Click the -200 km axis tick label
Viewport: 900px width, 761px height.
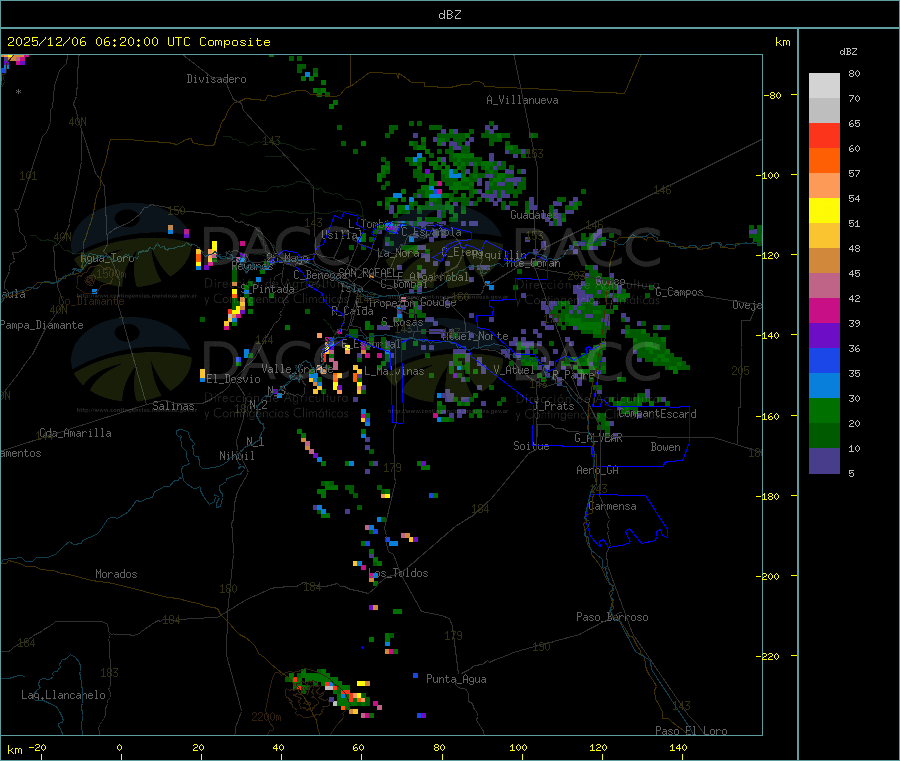(768, 576)
